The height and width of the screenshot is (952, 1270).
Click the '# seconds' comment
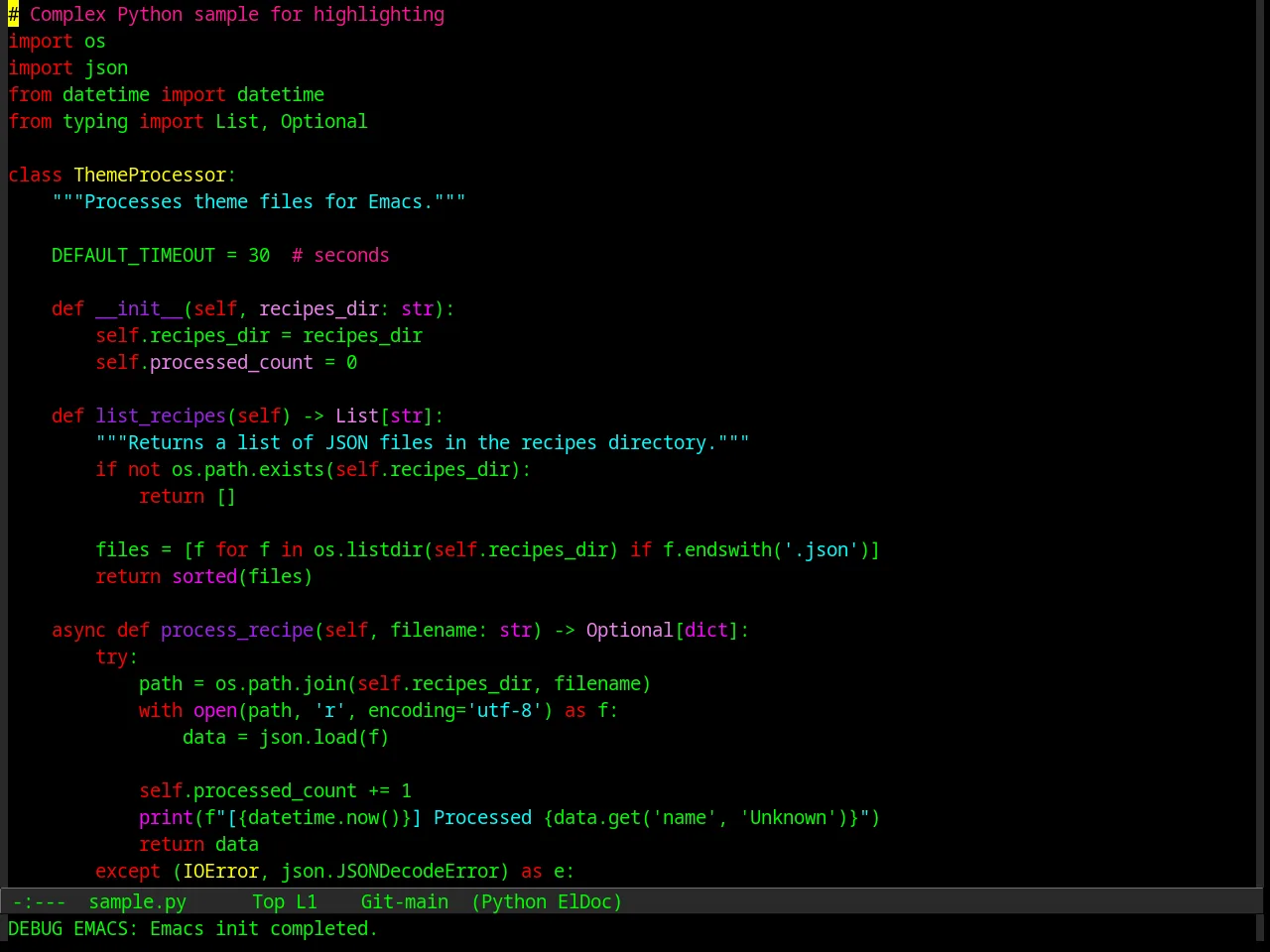340,255
